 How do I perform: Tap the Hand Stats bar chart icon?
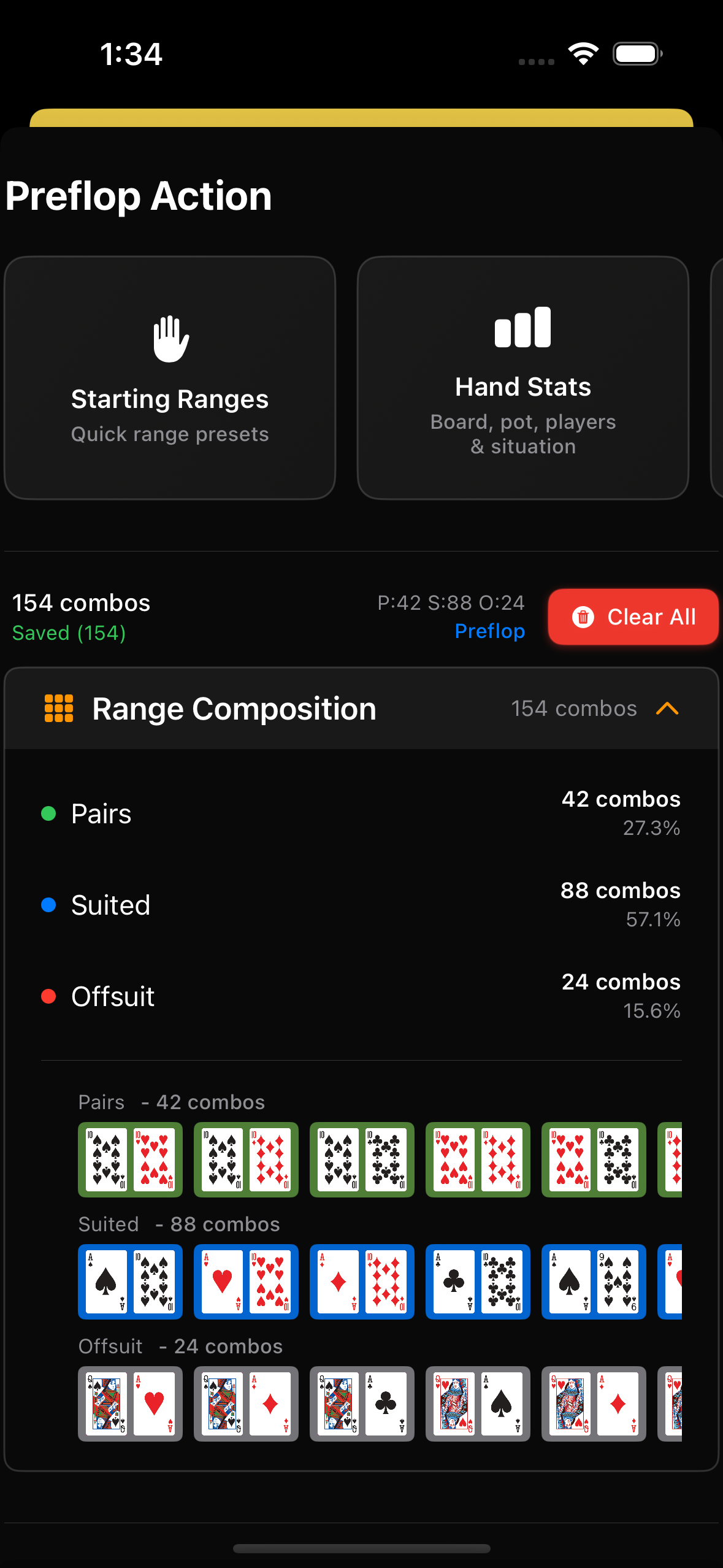tap(522, 328)
